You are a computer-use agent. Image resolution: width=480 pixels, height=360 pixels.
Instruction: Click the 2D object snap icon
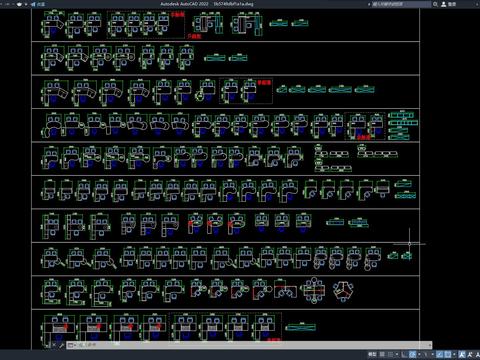tap(448, 354)
